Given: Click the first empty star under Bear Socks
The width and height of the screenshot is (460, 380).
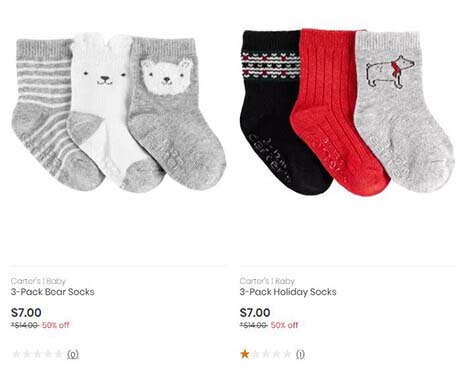Looking at the screenshot, I should tap(16, 354).
